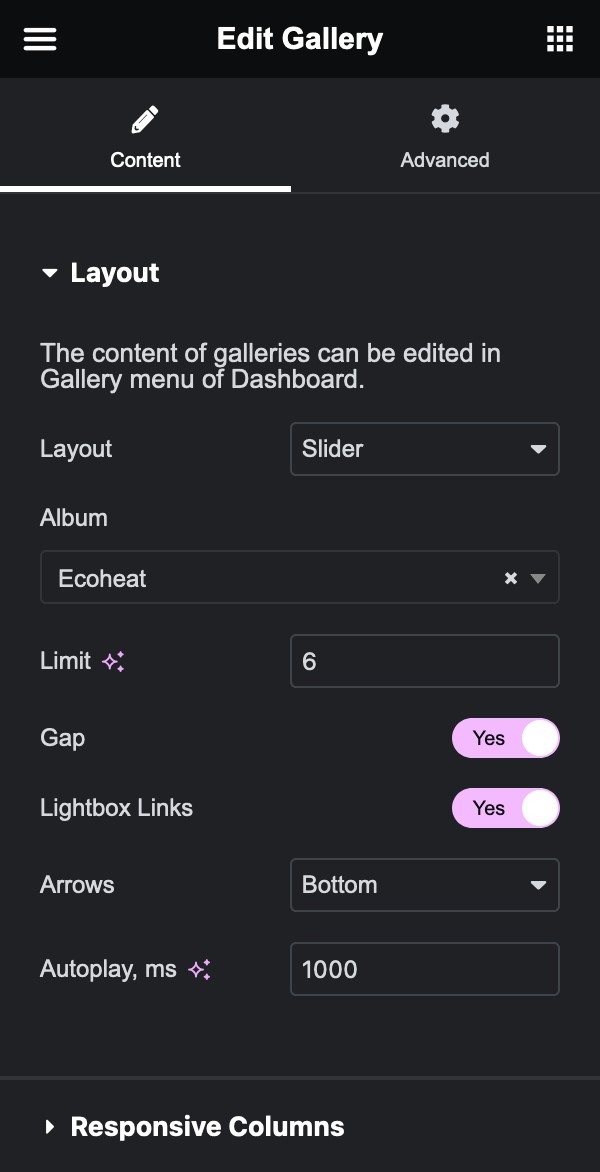
Task: Switch to the Advanced tab
Action: 445,136
